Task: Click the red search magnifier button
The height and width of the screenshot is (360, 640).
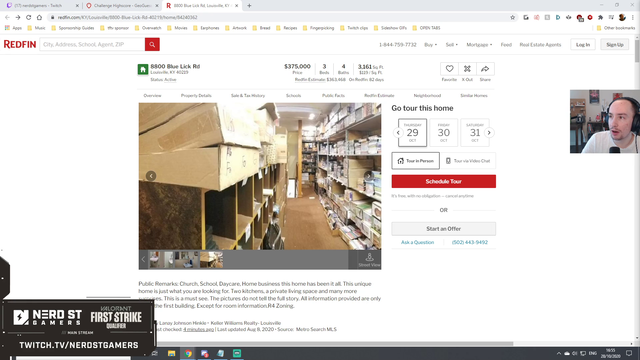Action: pyautogui.click(x=152, y=44)
